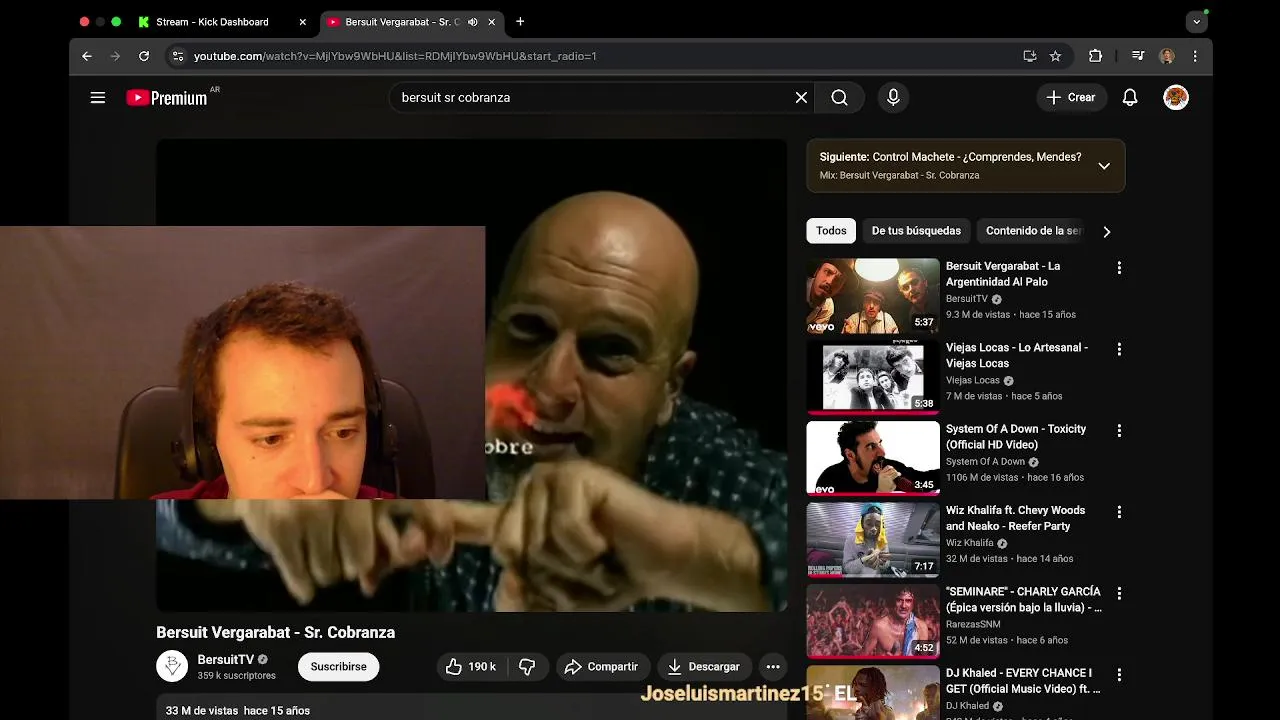Screen dimensions: 1280x720
Task: Mute the Bersuit tab audio icon
Action: pyautogui.click(x=472, y=22)
